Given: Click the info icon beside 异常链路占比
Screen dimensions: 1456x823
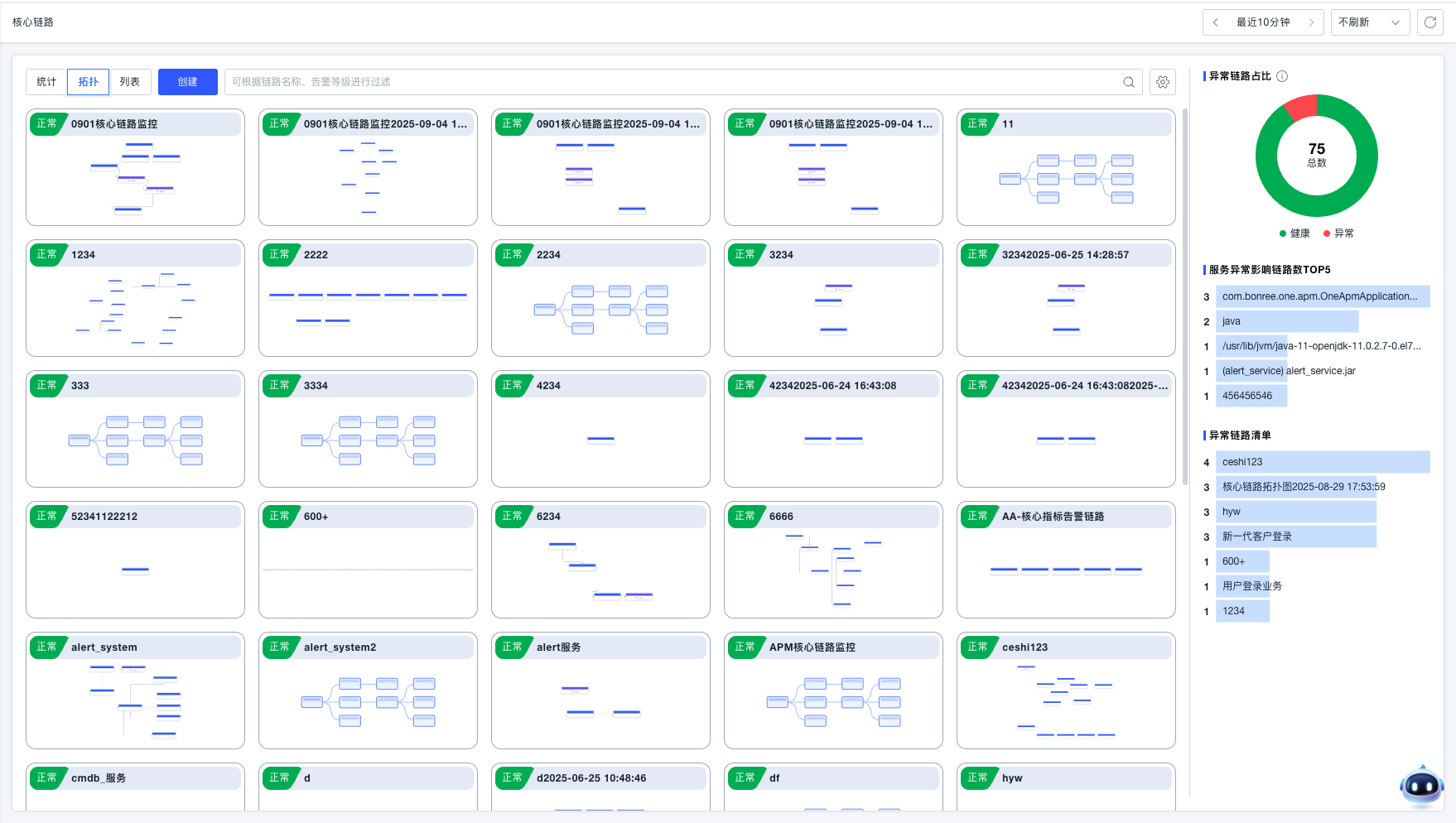Looking at the screenshot, I should 1282,76.
